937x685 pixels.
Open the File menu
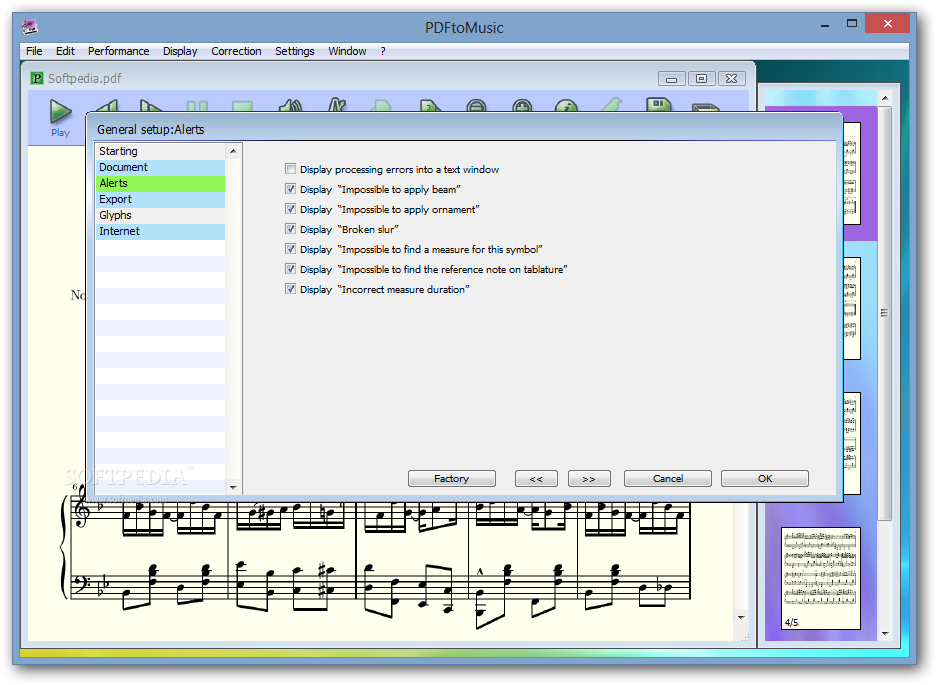tap(34, 51)
